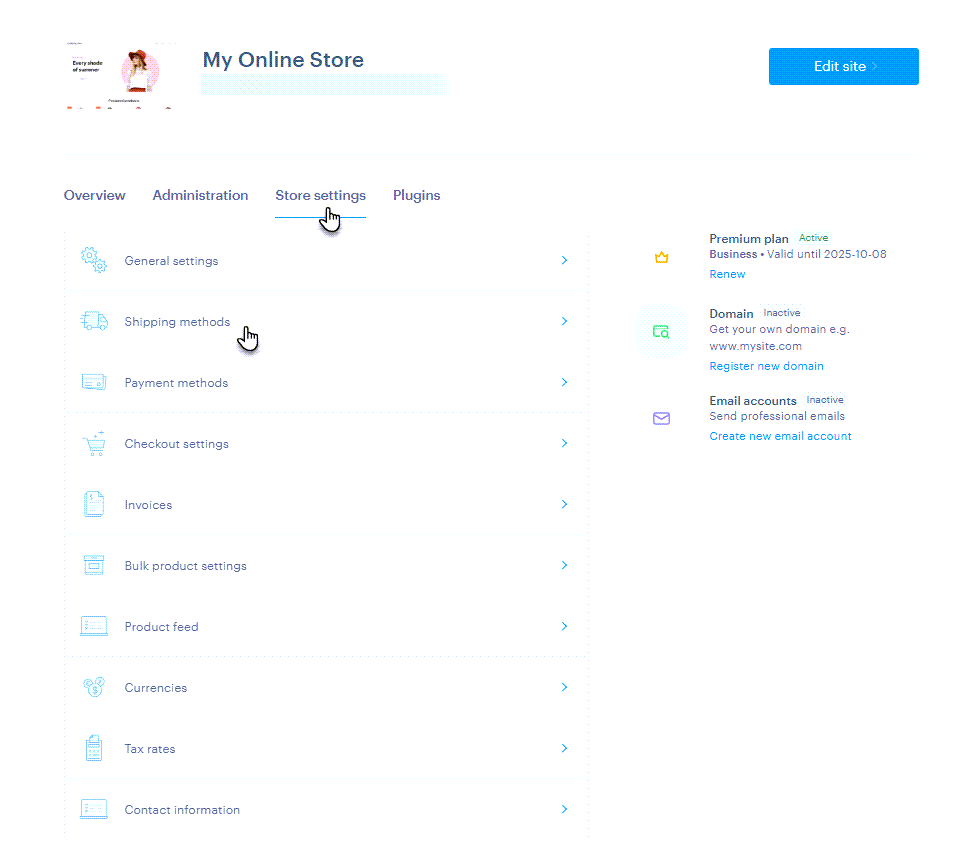973x864 pixels.
Task: Click the Product feed label
Action: pyautogui.click(x=161, y=627)
